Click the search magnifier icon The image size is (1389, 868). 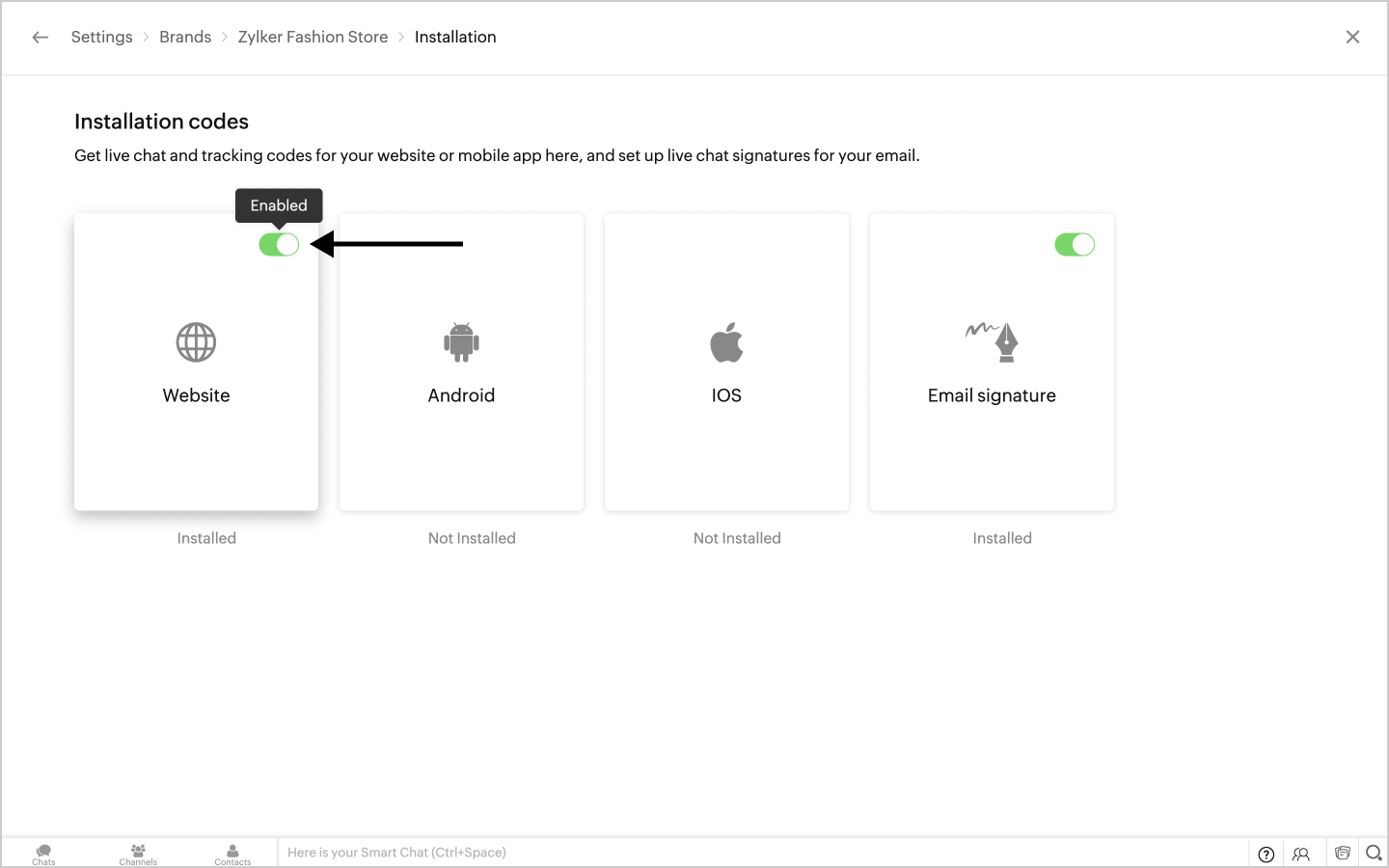coord(1375,853)
